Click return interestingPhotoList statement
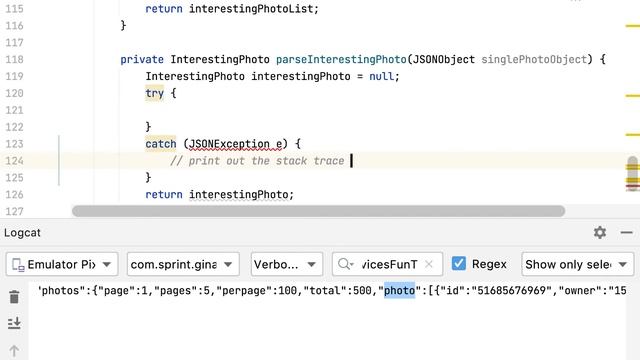This screenshot has width=640, height=360. coord(232,9)
